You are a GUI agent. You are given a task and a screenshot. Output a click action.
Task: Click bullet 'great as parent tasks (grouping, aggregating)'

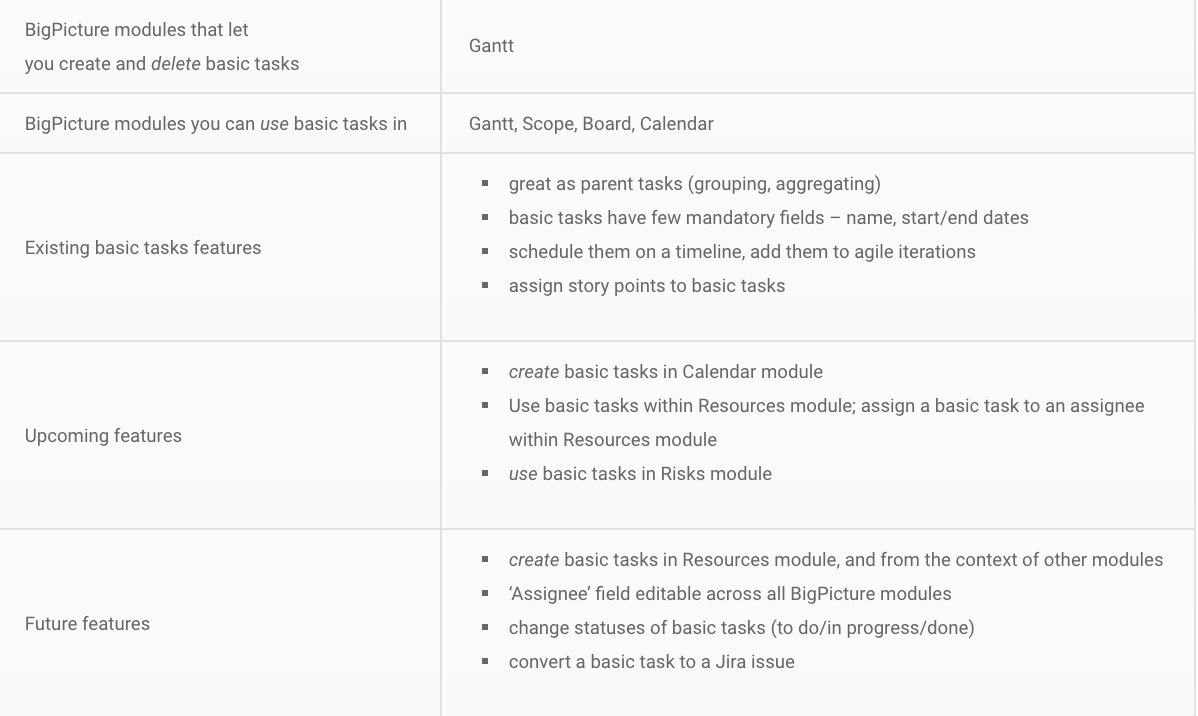[695, 183]
